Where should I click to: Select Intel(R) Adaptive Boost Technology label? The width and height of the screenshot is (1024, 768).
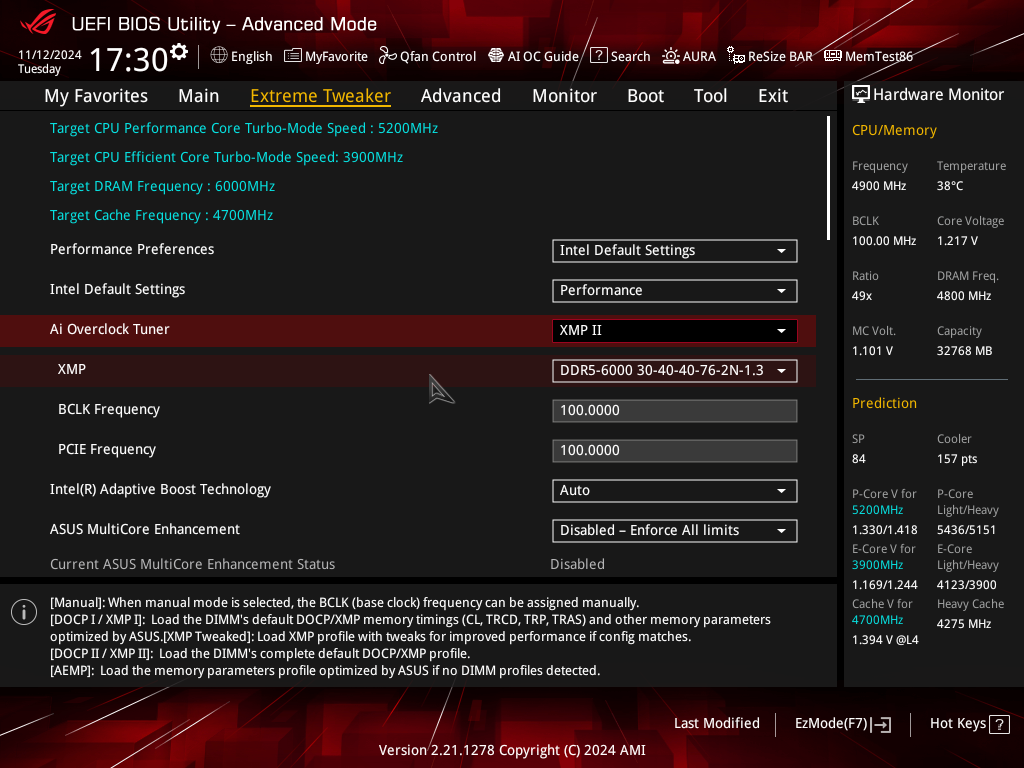pos(160,490)
